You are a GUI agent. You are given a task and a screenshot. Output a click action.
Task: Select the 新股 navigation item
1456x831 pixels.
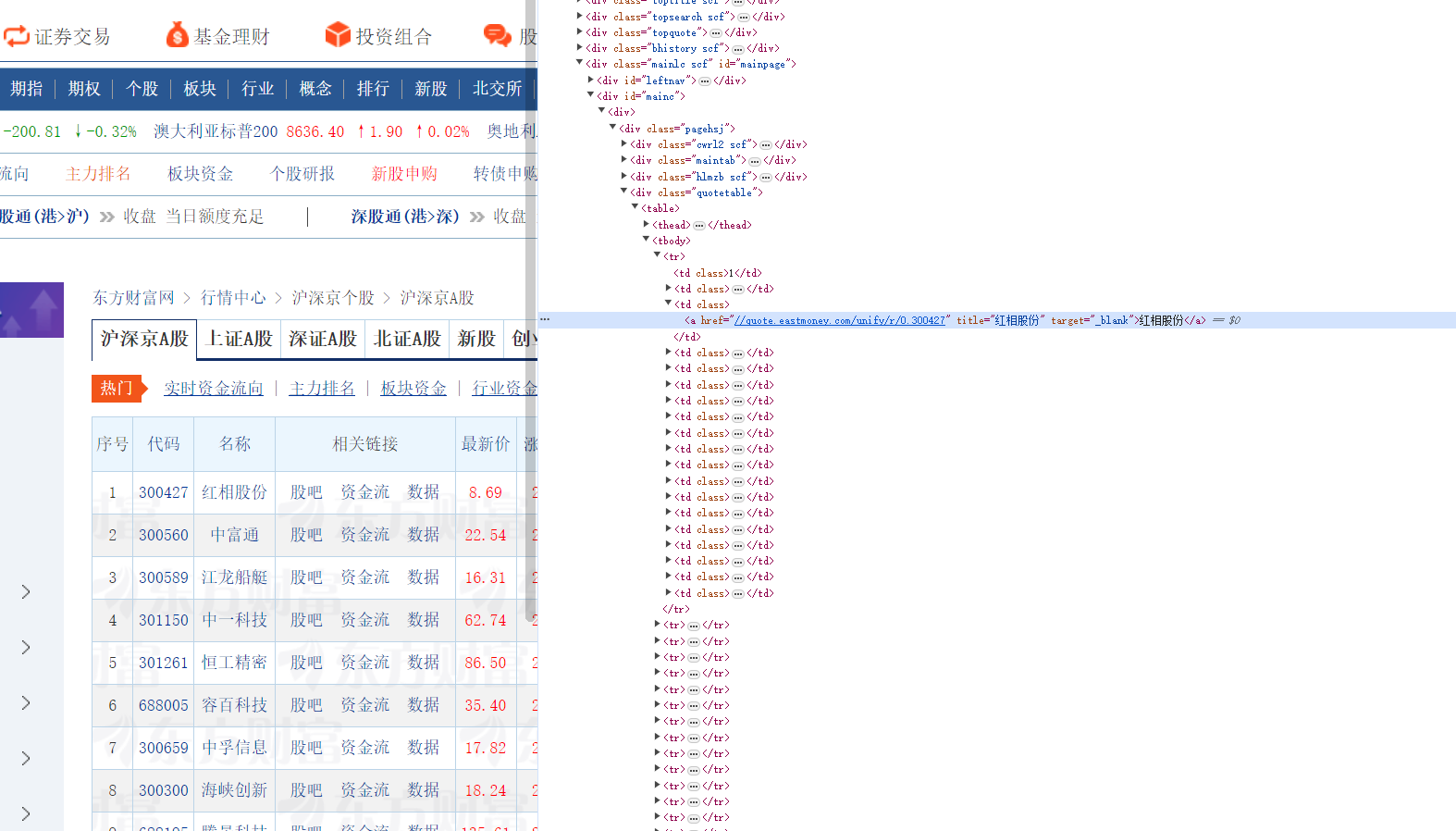click(x=431, y=89)
